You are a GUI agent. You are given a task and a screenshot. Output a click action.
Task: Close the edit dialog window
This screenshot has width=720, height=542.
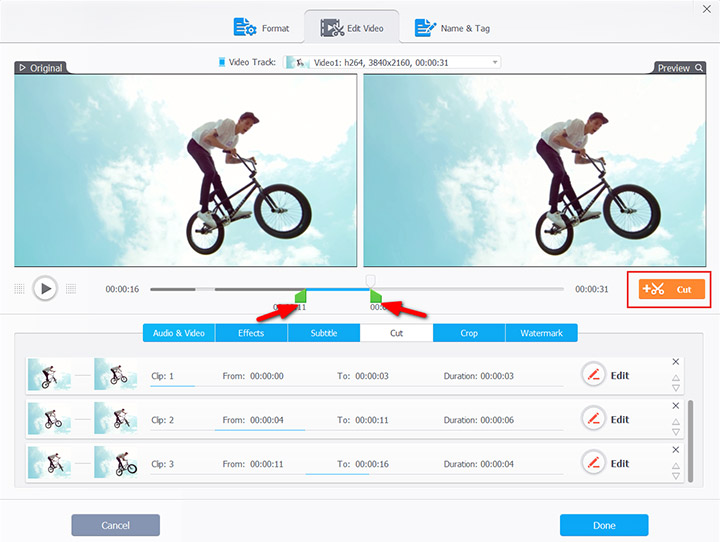pyautogui.click(x=707, y=9)
